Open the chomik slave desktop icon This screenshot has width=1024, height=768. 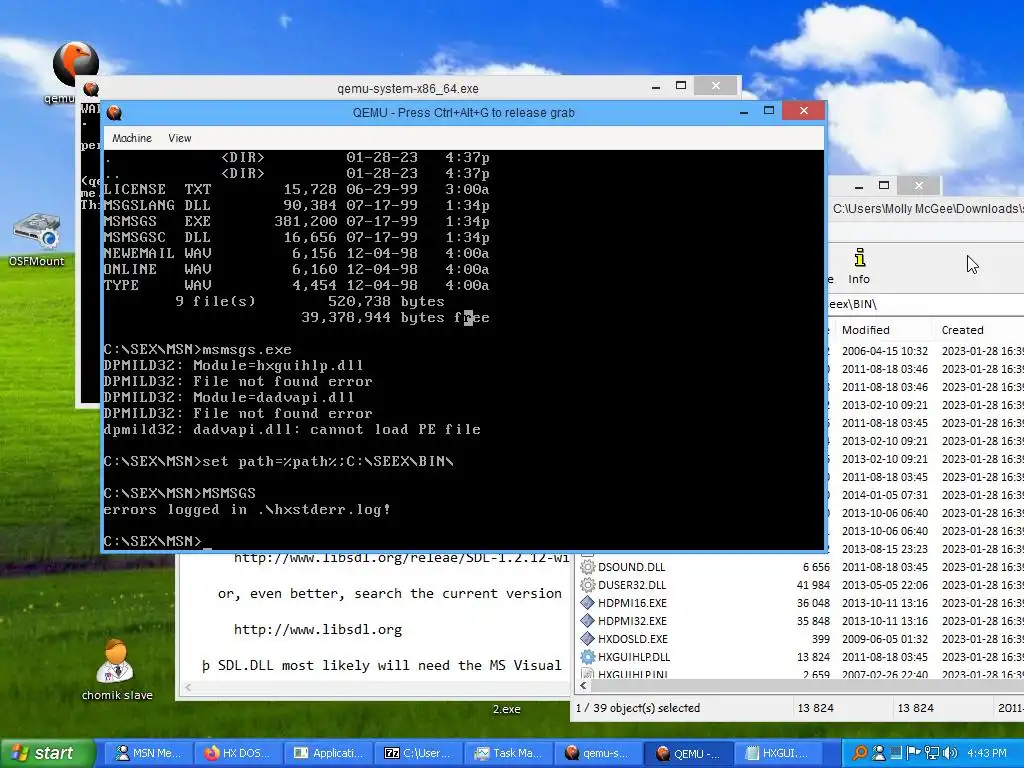click(x=116, y=660)
